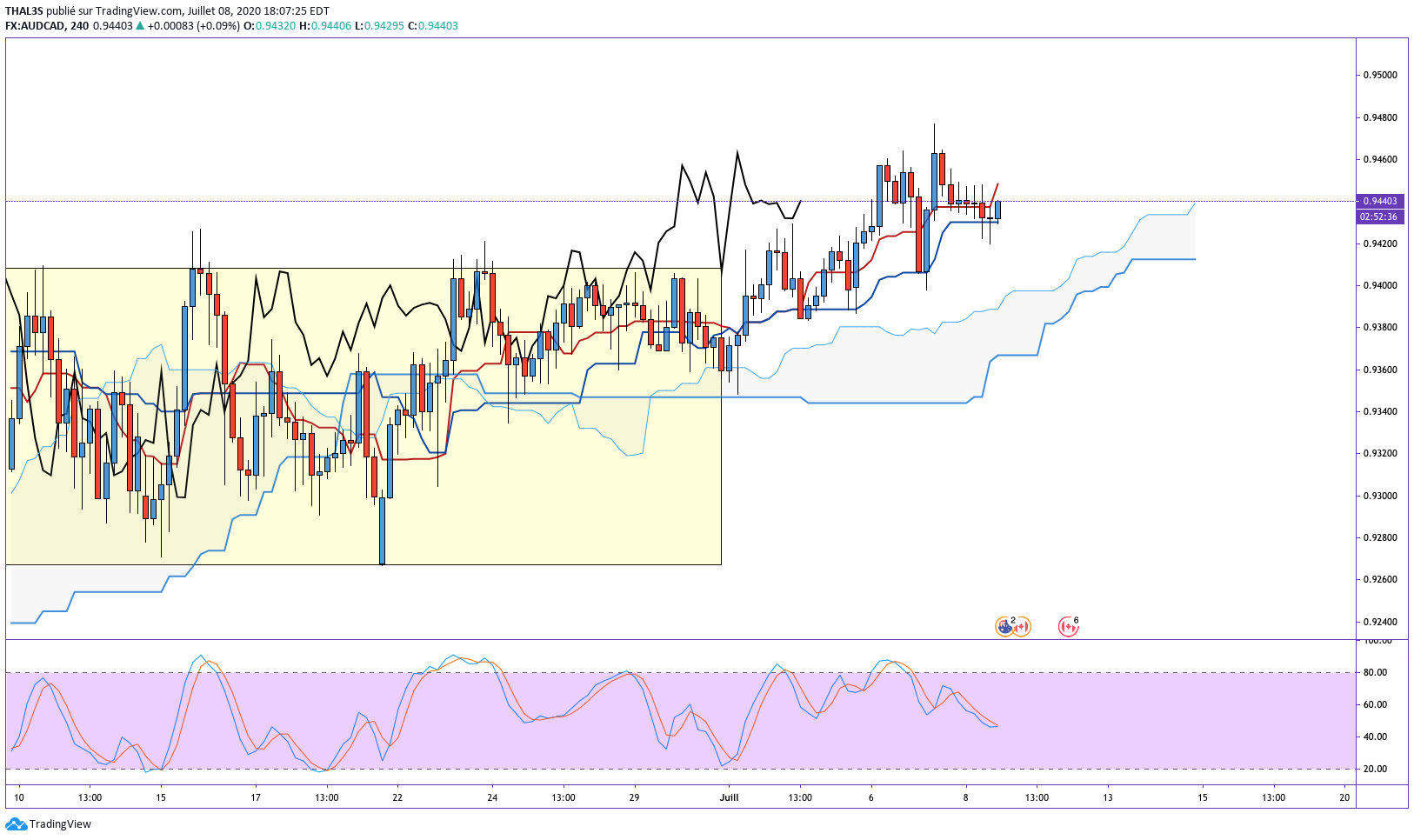
Task: Click the TradingView logo at bottom left
Action: pyautogui.click(x=48, y=823)
